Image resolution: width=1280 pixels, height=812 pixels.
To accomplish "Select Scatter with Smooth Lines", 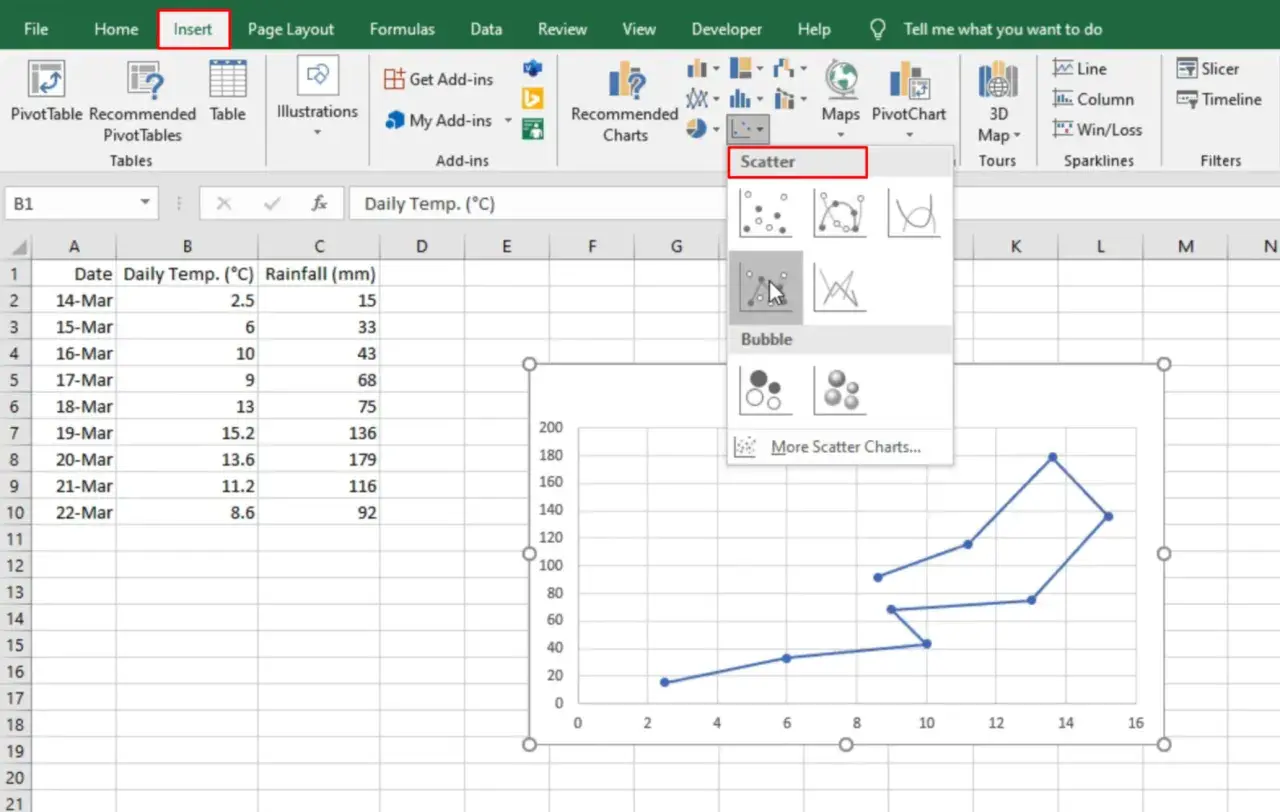I will [914, 213].
